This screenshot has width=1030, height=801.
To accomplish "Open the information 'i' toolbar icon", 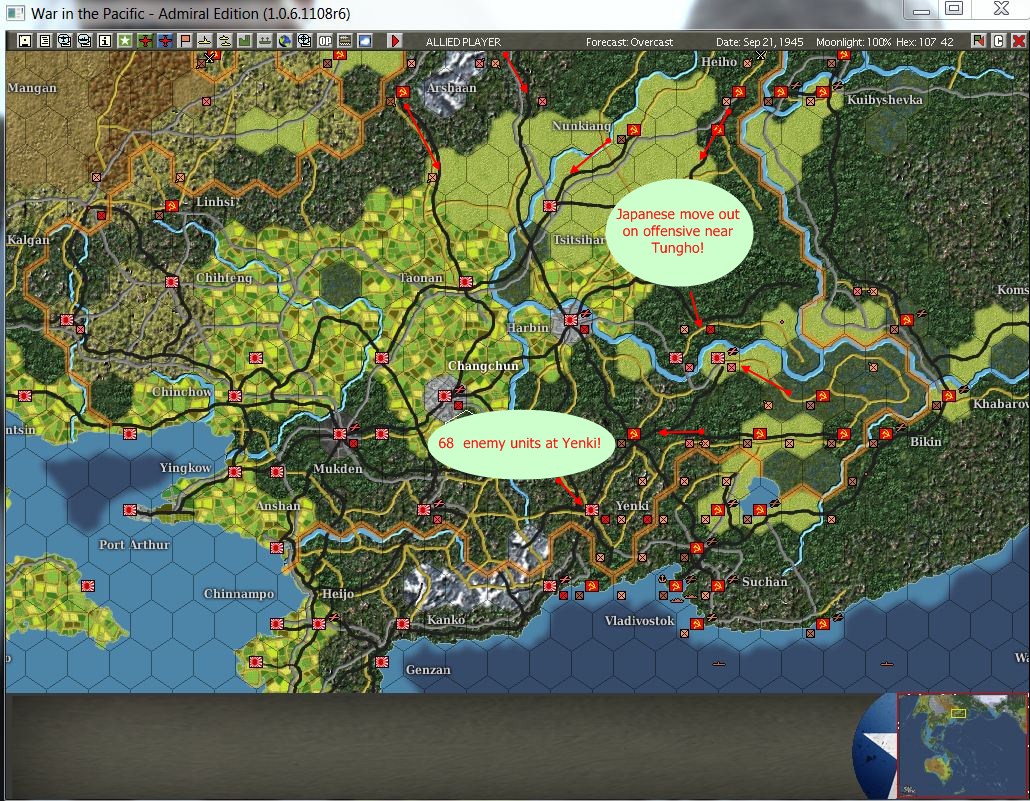I will click(104, 41).
